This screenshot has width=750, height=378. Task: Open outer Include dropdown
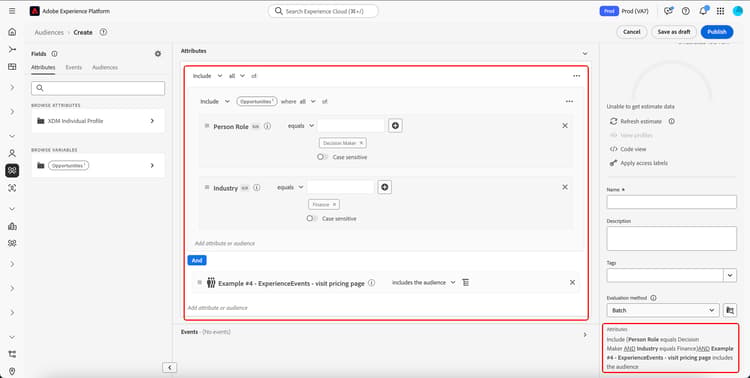click(x=208, y=76)
